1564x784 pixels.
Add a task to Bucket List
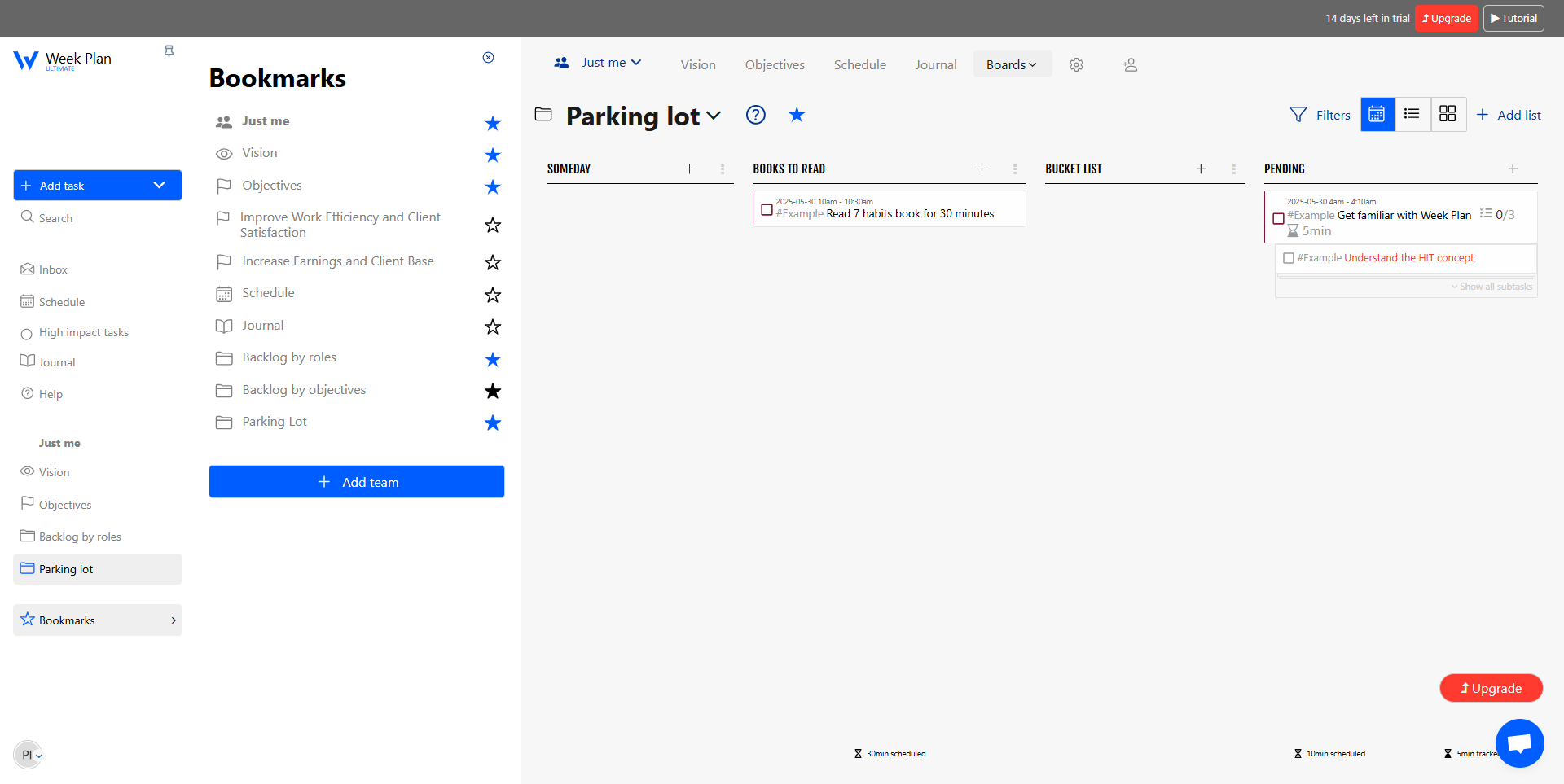(x=1201, y=169)
